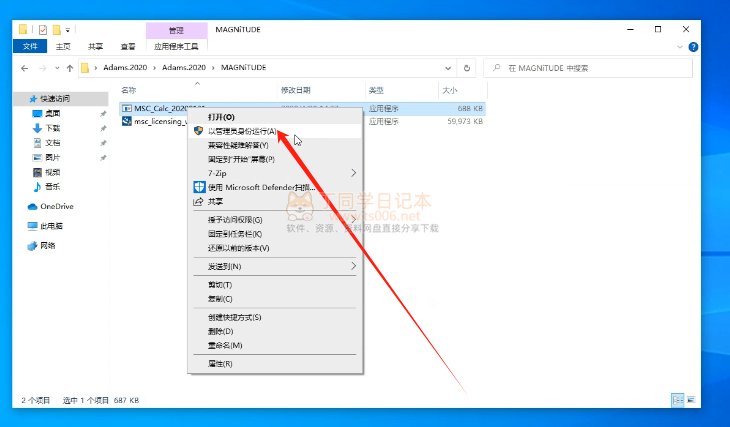This screenshot has width=730, height=427.
Task: Sort by the Type column header
Action: 376,90
